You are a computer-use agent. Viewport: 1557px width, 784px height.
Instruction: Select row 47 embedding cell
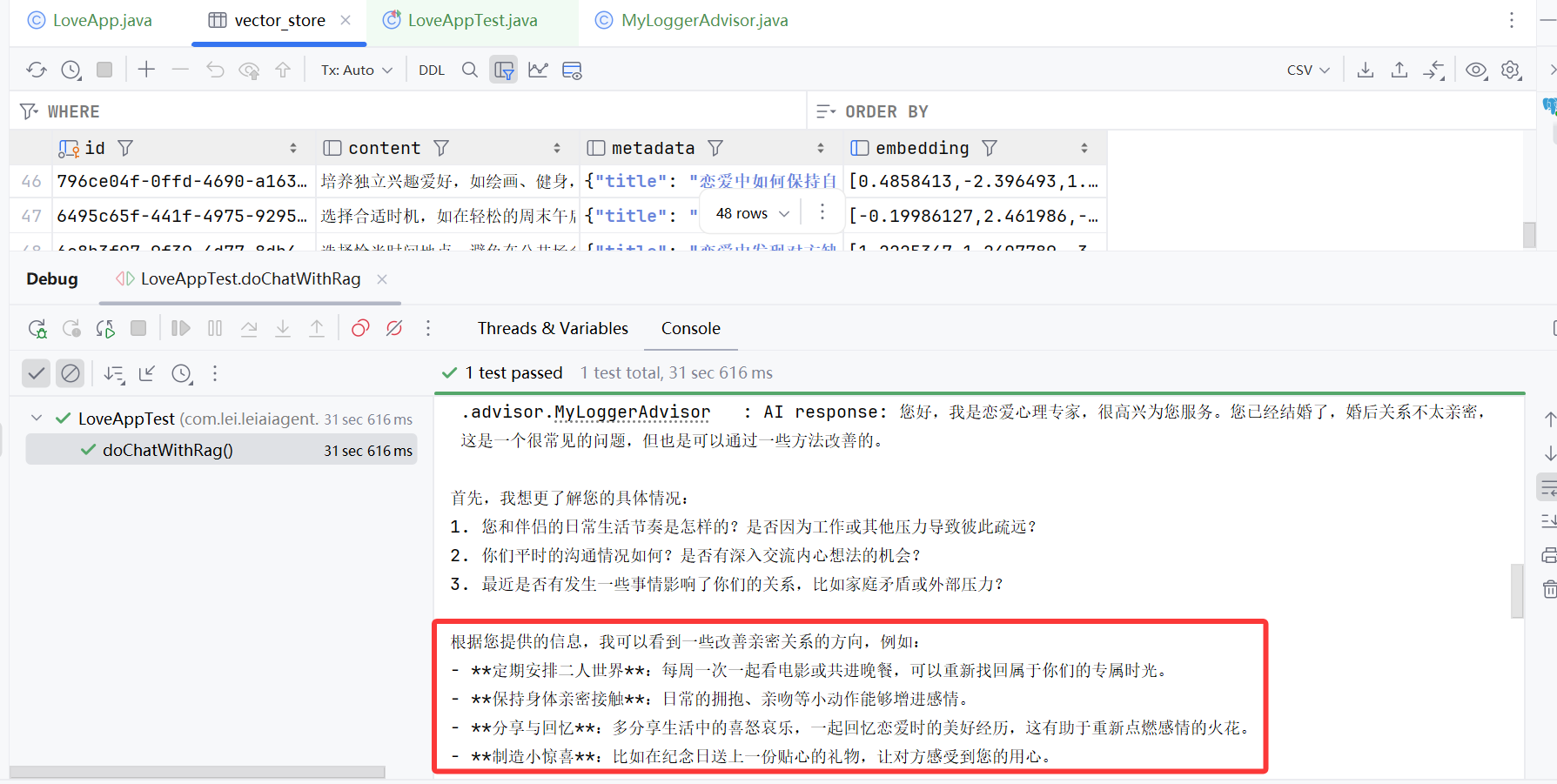[x=974, y=216]
